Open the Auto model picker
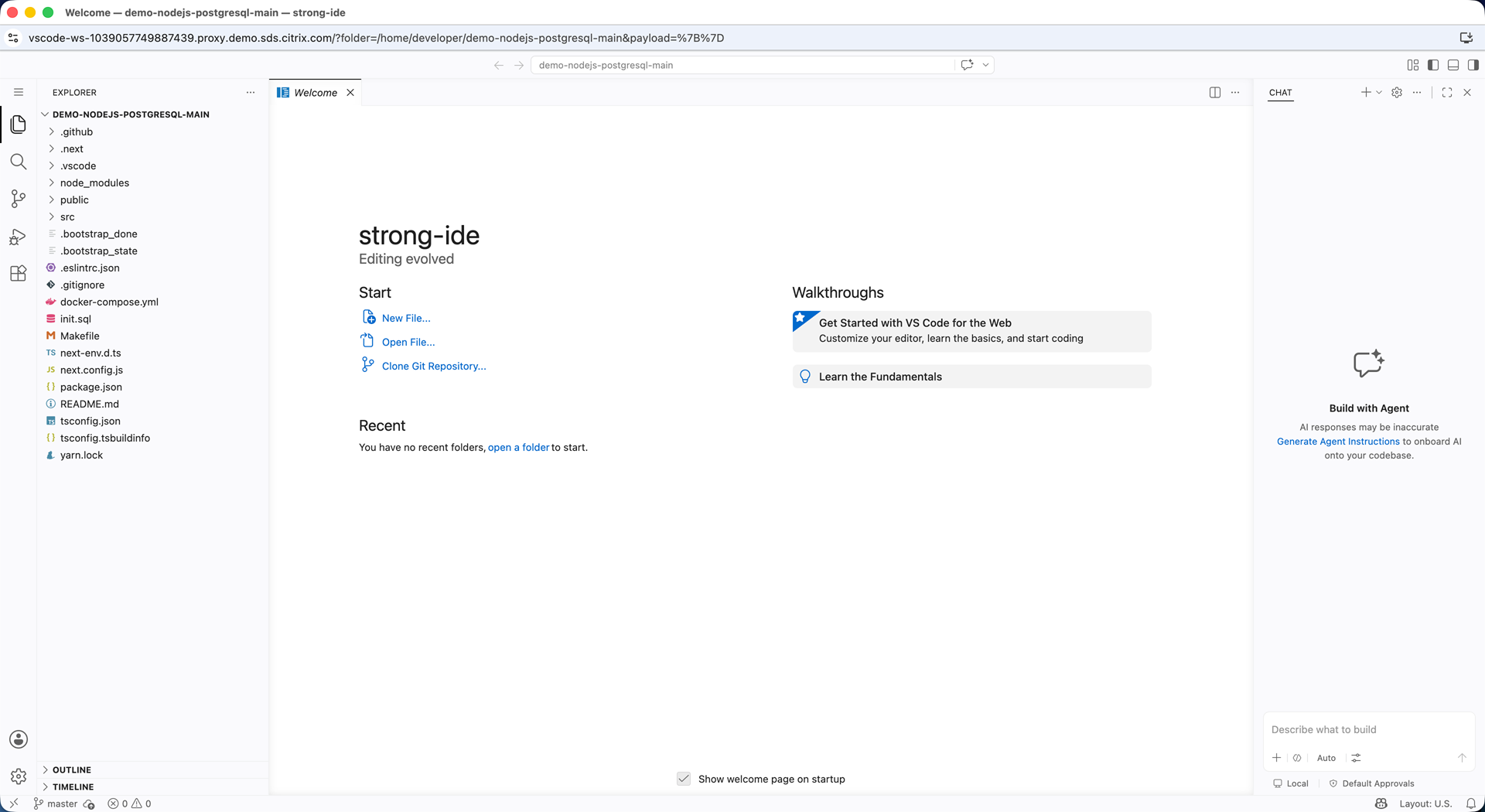Screen dimensions: 1485x812 [1326, 758]
